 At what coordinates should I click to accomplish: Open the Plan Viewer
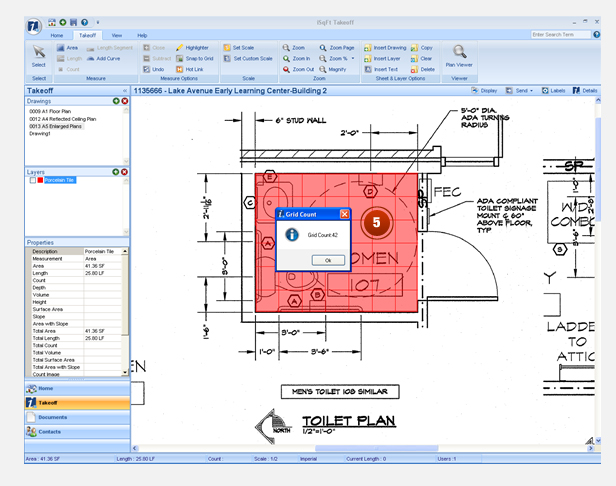[x=459, y=57]
